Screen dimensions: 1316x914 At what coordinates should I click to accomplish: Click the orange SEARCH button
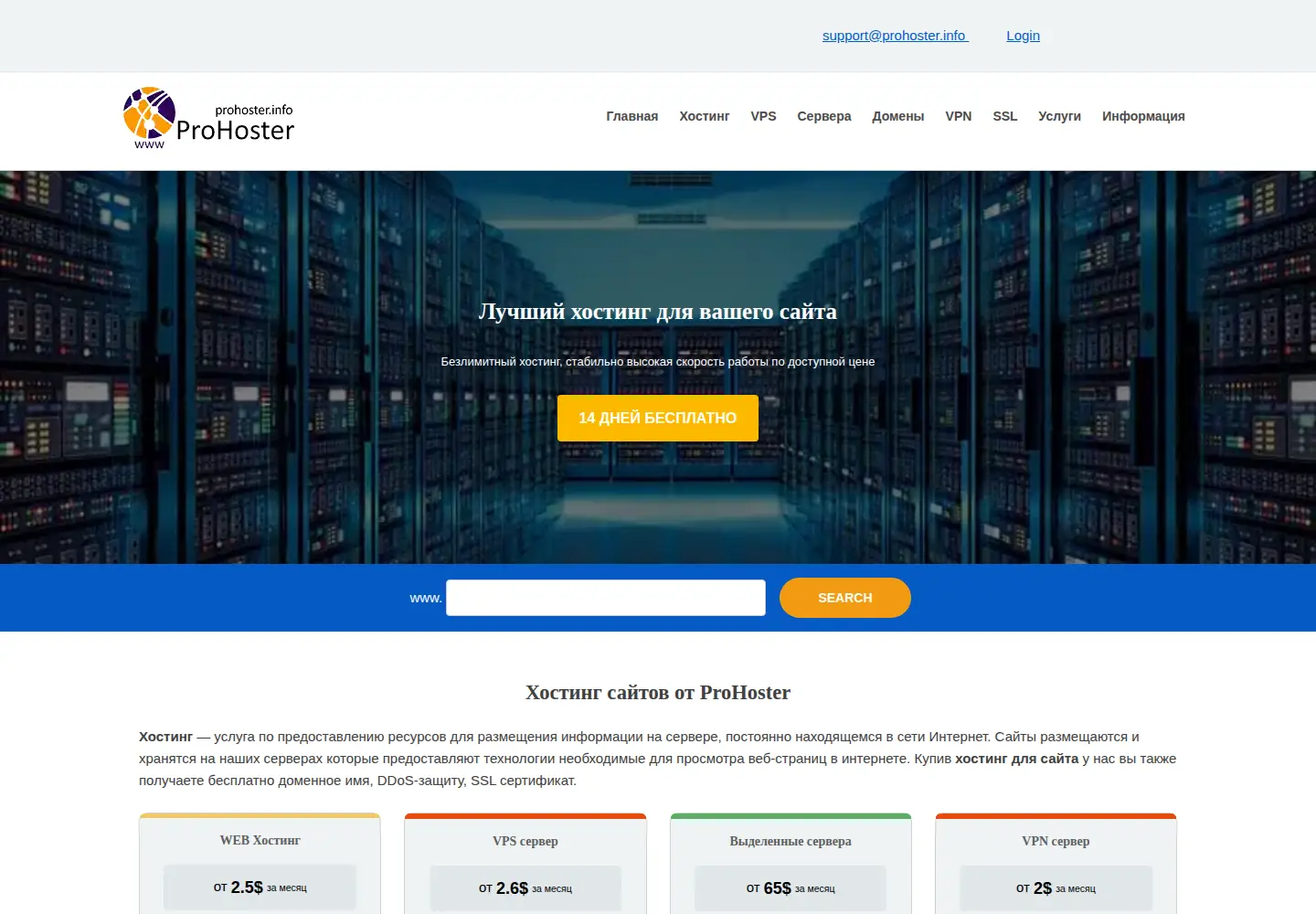click(845, 598)
